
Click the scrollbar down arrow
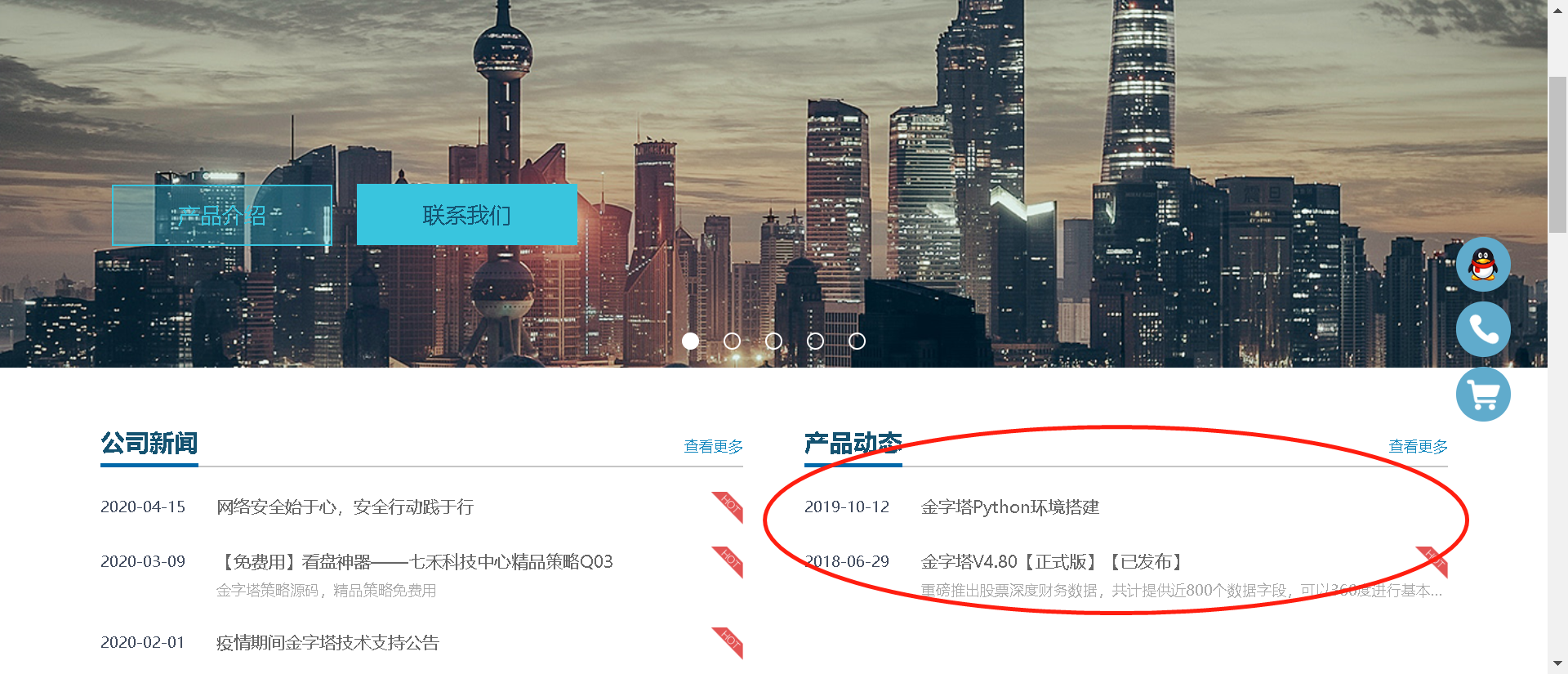tap(1557, 665)
